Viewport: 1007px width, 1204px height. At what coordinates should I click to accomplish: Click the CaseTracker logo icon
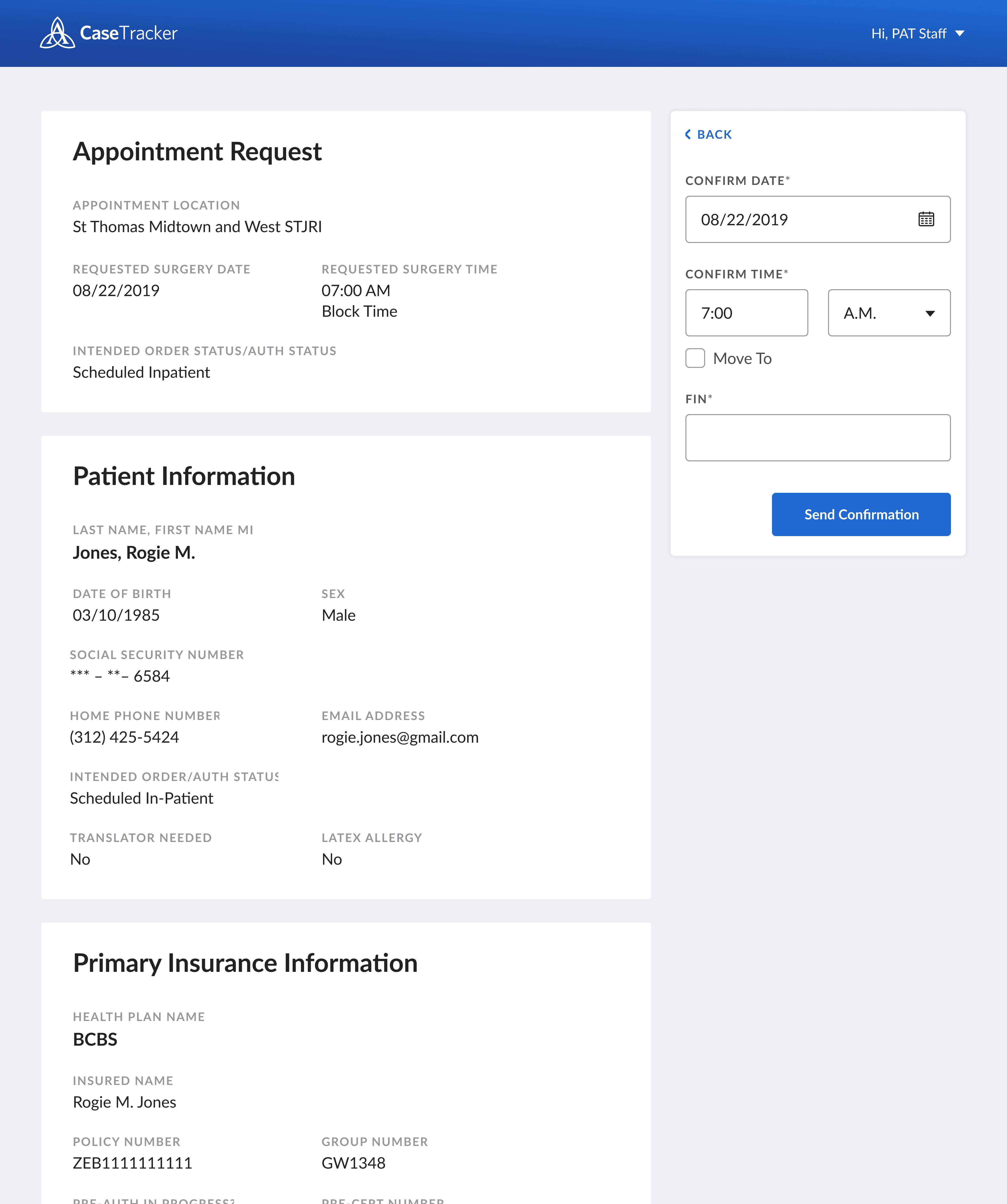coord(57,33)
